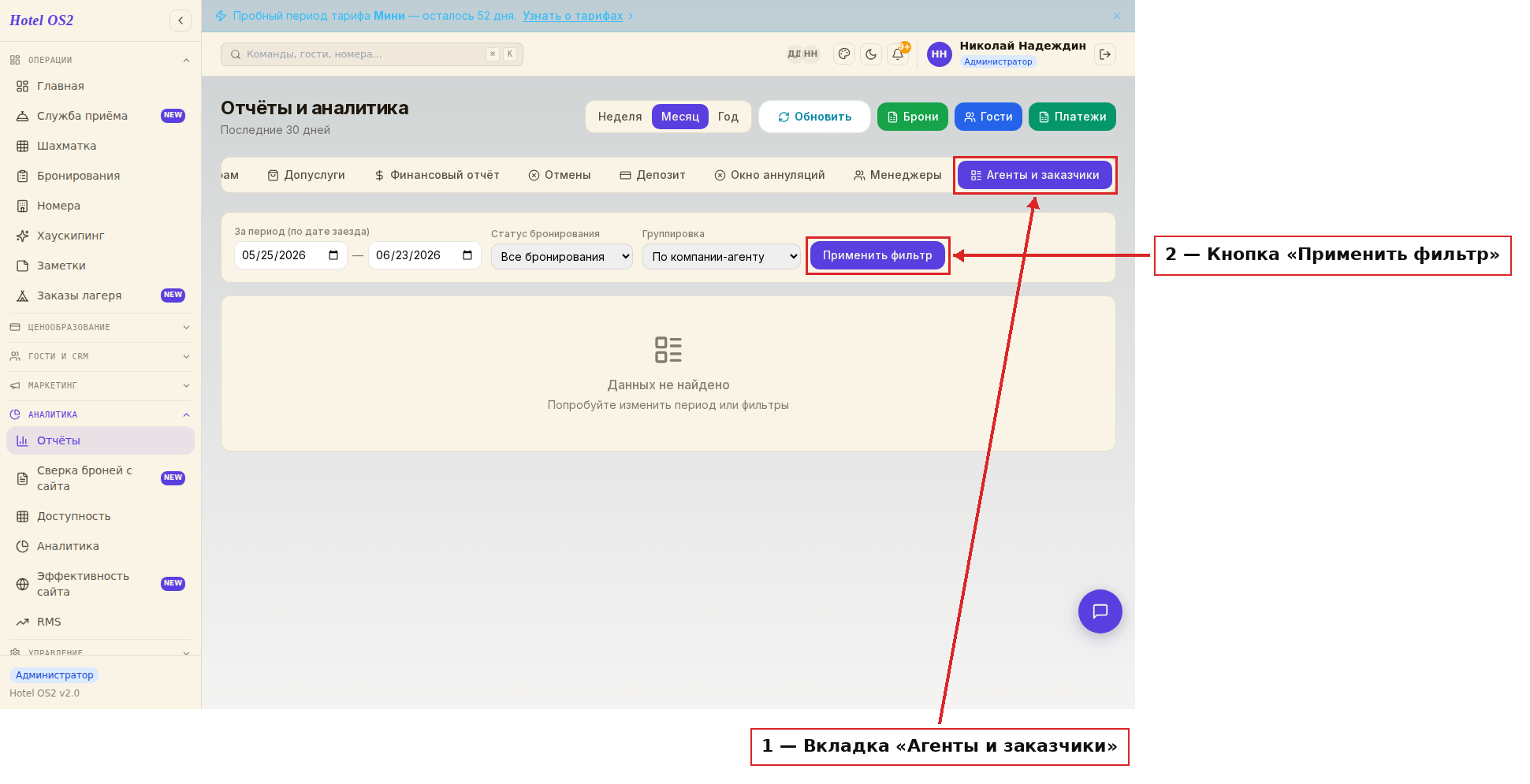Screen dimensions: 1530x784
Task: Switch to Финансовый отчёт tab
Action: point(437,175)
